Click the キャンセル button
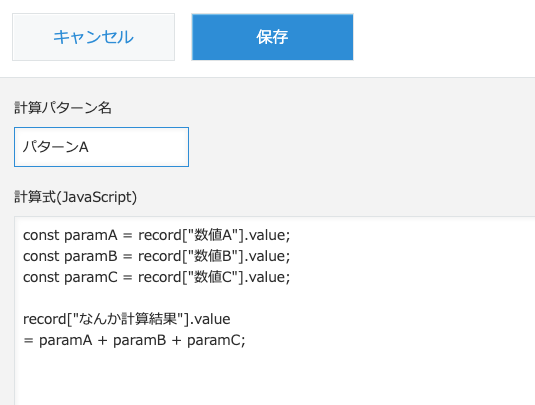Viewport: 535px width, 405px height. pyautogui.click(x=93, y=37)
